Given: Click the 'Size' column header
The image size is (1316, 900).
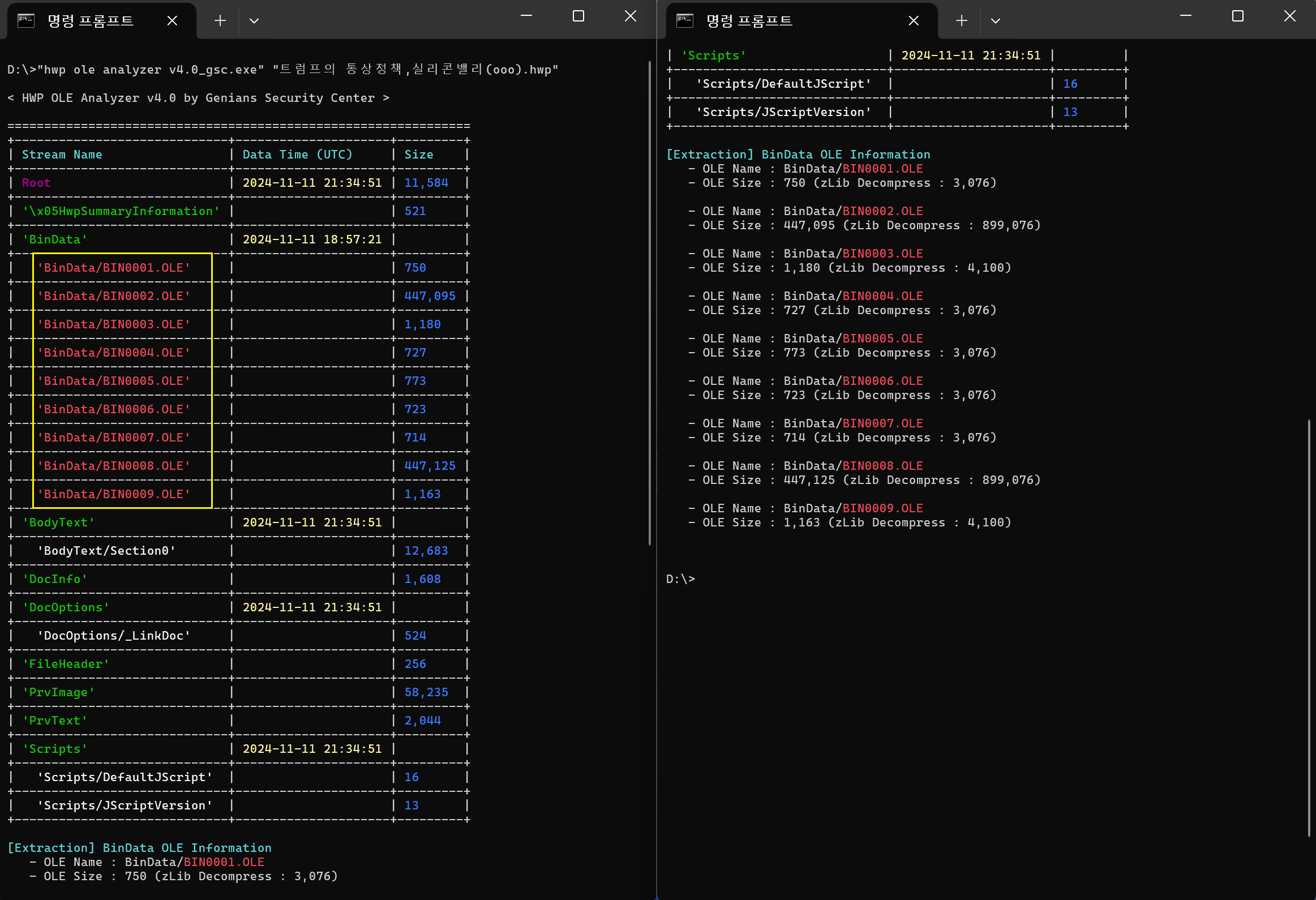Looking at the screenshot, I should [x=418, y=155].
